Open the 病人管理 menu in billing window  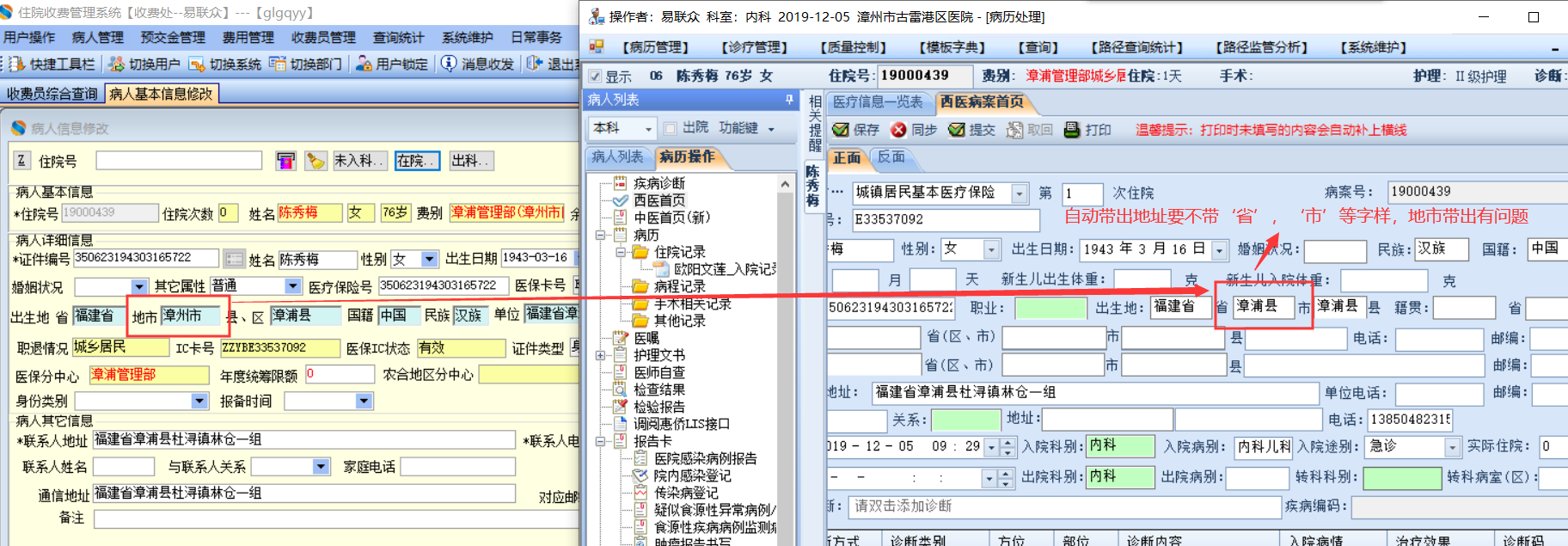point(98,37)
